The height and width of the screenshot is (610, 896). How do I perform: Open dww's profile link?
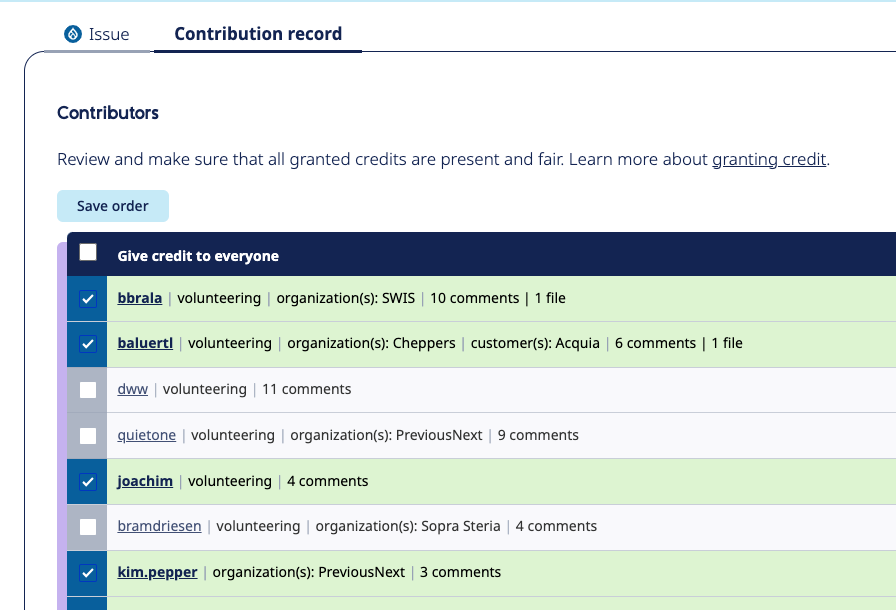(132, 389)
